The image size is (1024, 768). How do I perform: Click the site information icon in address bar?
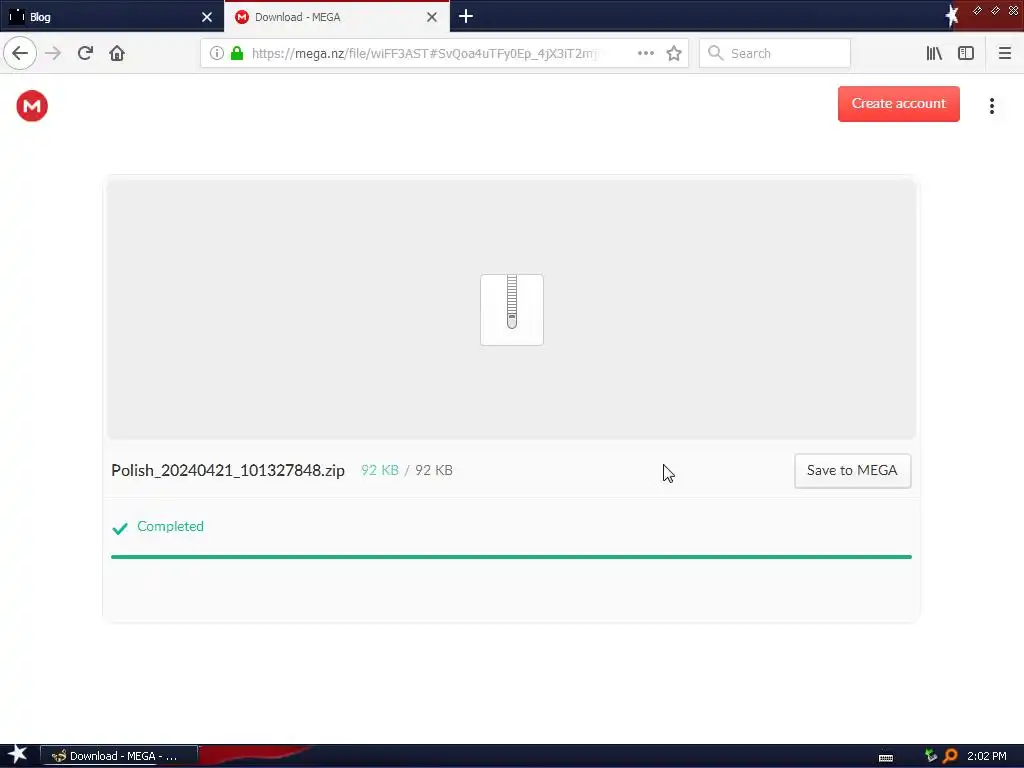[217, 53]
